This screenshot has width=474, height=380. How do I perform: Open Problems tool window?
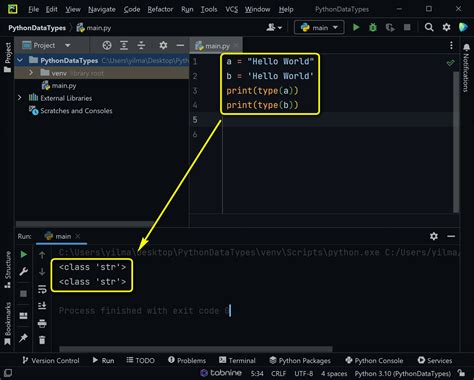[187, 360]
